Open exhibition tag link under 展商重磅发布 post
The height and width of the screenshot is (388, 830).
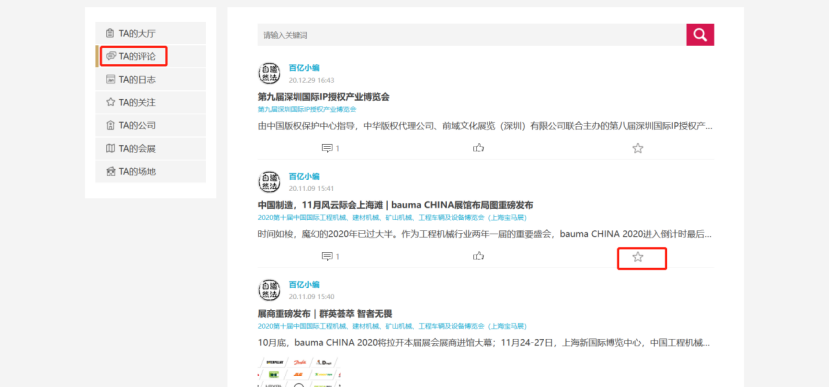(392, 326)
